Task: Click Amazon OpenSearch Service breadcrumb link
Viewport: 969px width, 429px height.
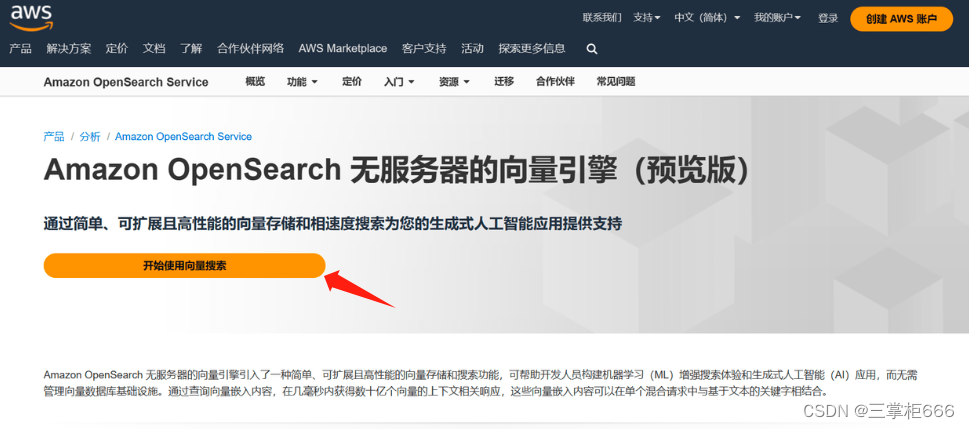Action: (x=184, y=137)
